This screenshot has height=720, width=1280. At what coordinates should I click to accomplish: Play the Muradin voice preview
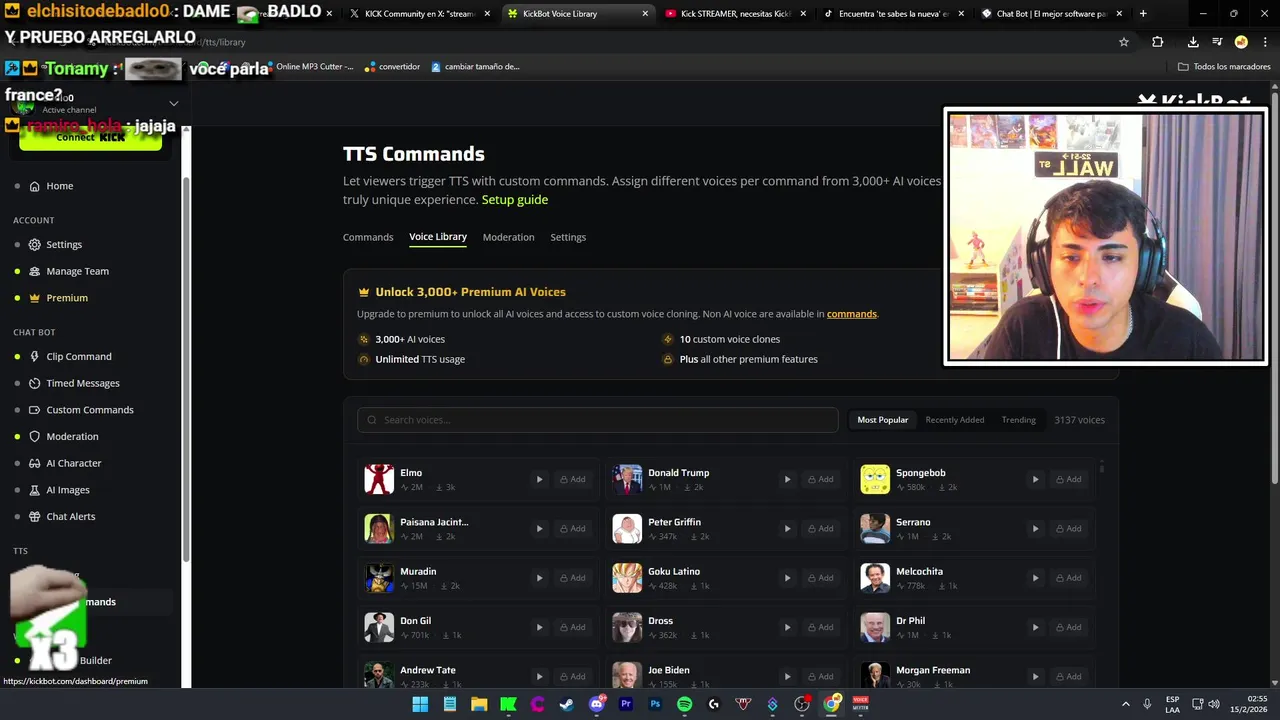point(539,578)
